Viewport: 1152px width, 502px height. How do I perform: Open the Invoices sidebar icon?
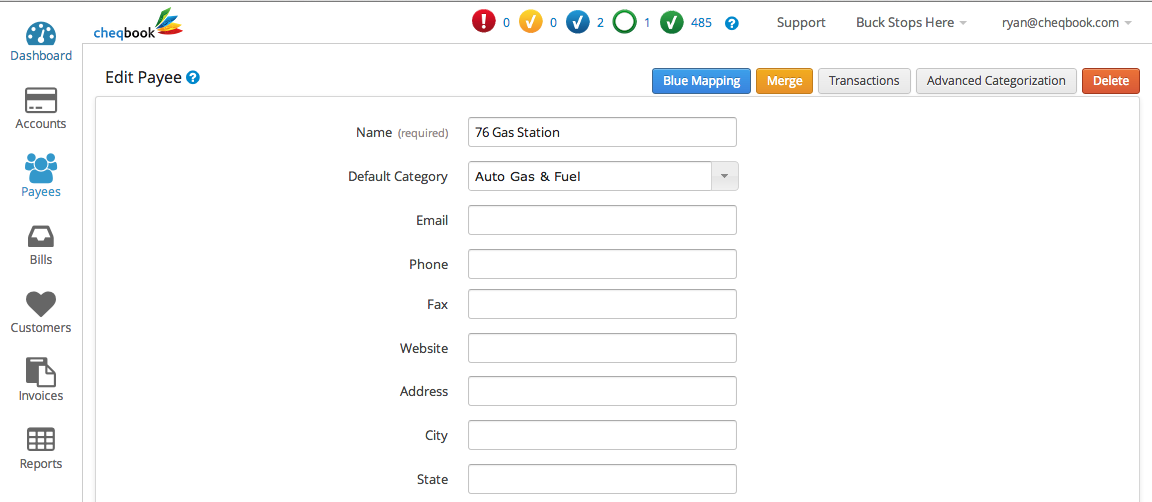tap(41, 372)
